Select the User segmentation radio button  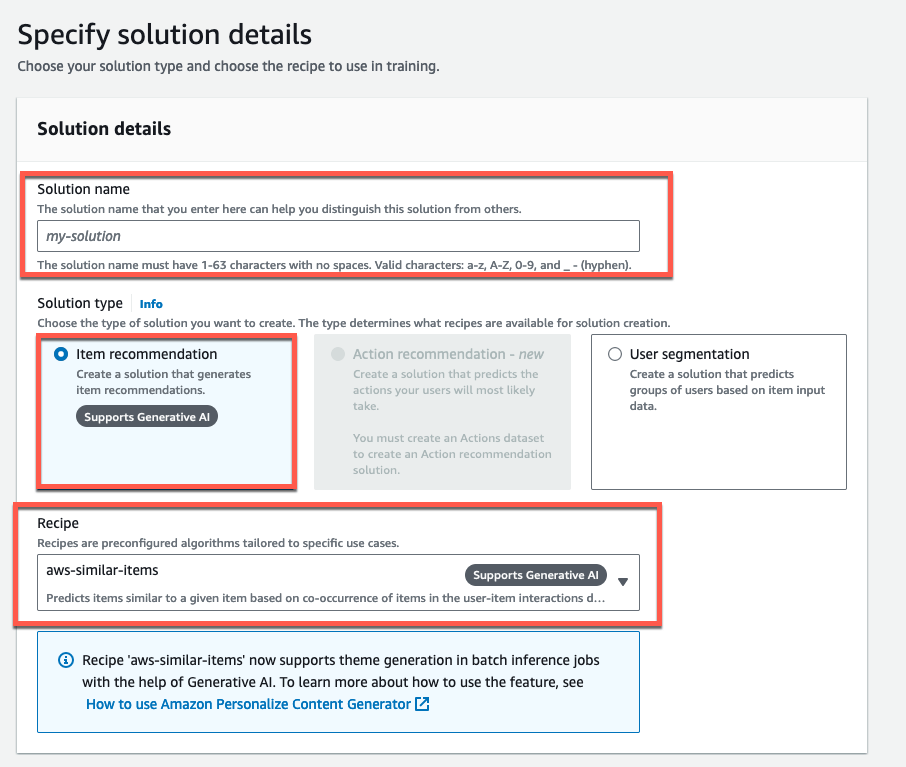click(x=615, y=354)
